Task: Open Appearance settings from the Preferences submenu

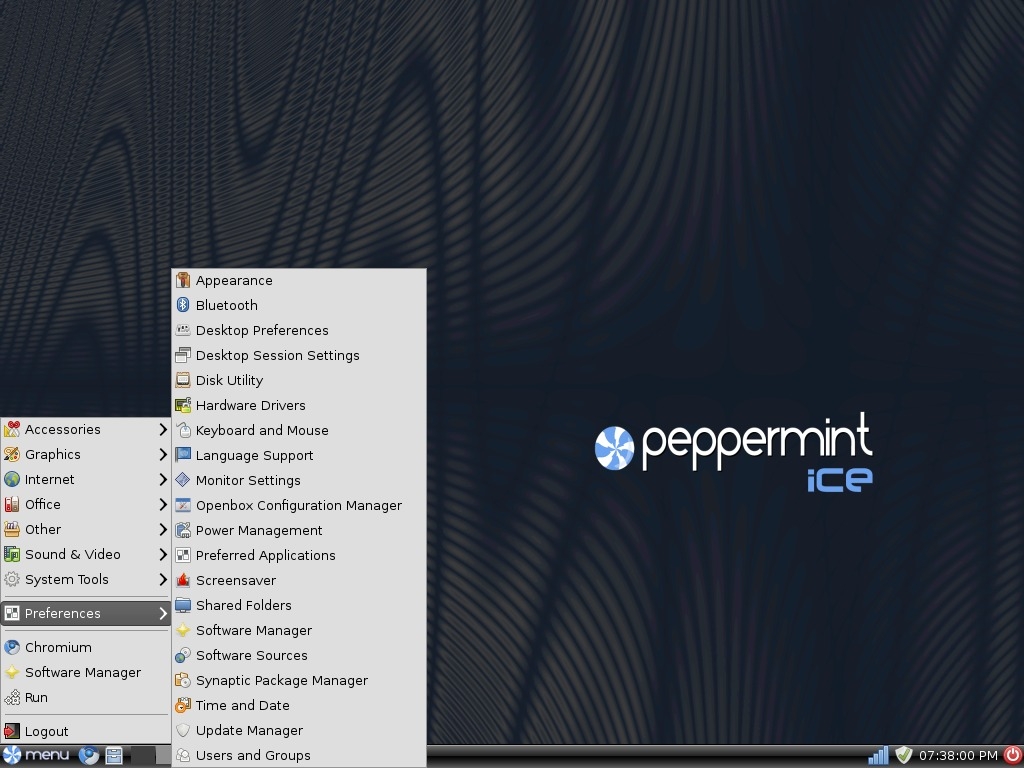Action: tap(299, 280)
